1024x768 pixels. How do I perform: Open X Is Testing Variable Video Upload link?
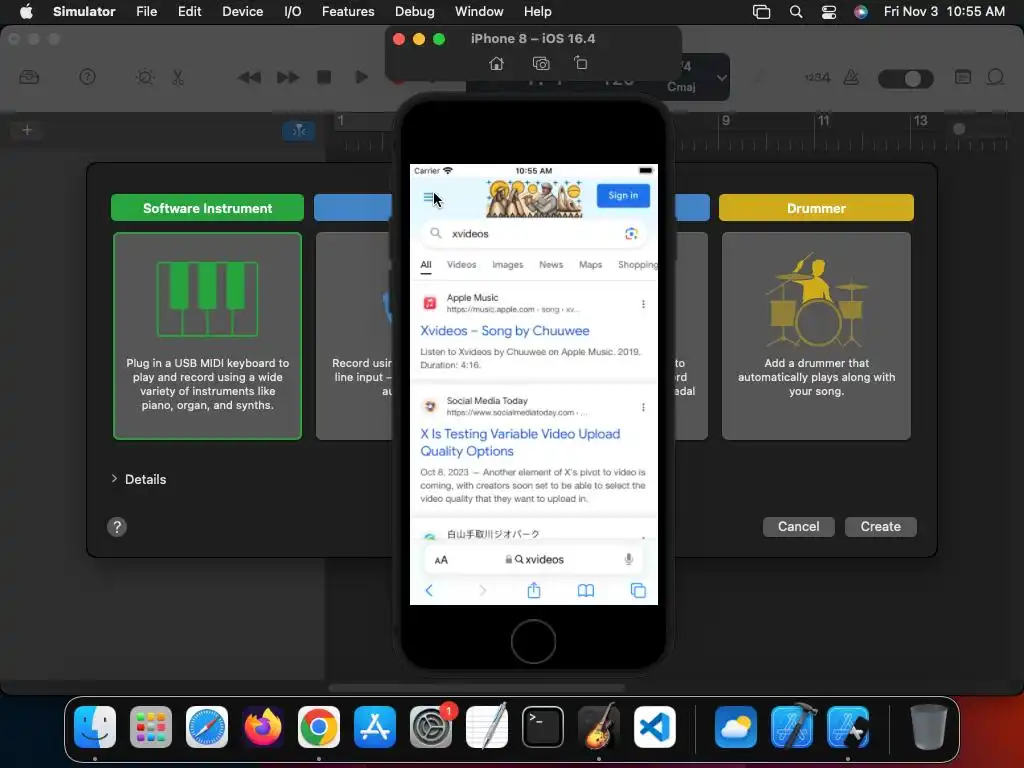click(520, 442)
